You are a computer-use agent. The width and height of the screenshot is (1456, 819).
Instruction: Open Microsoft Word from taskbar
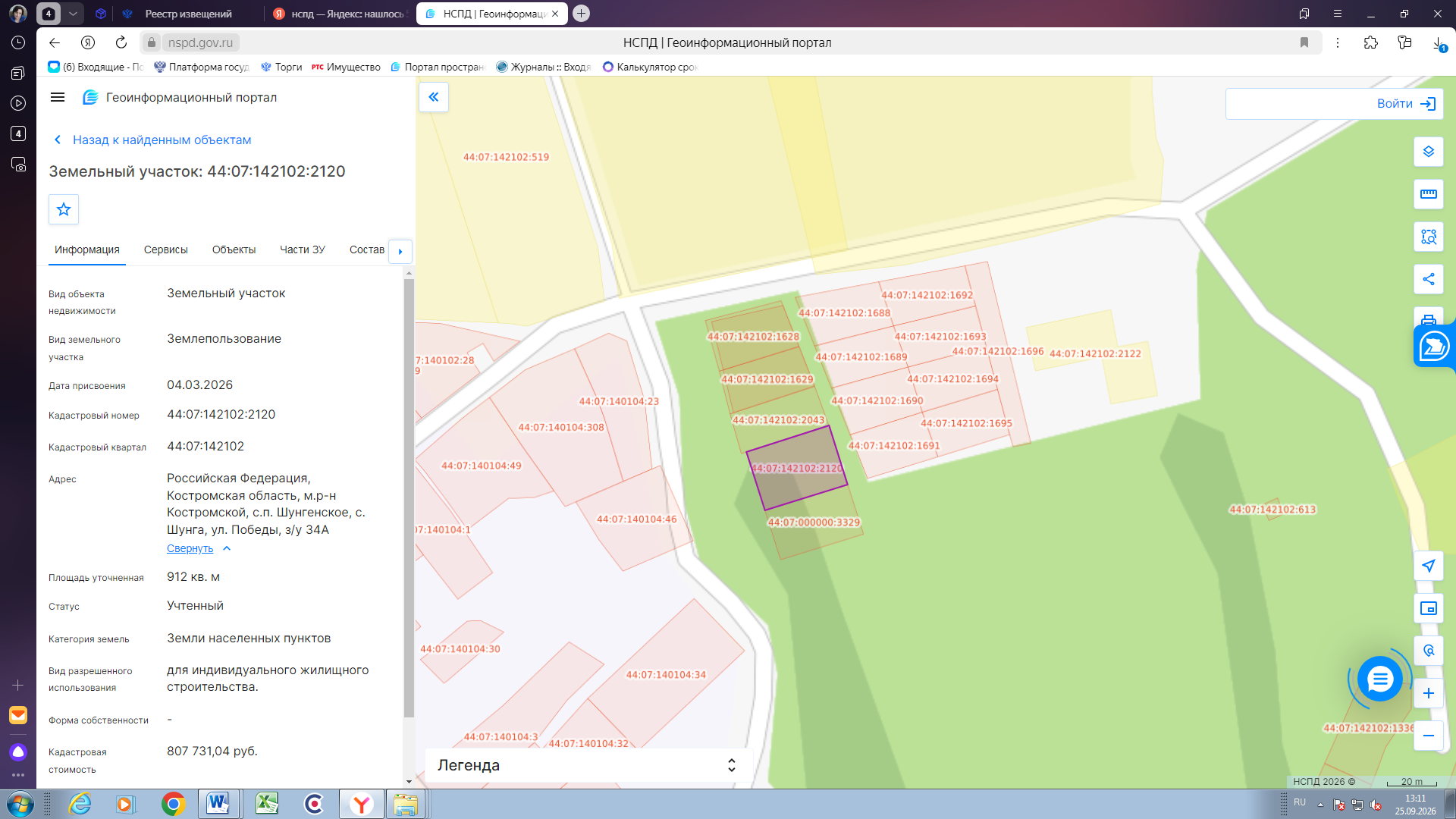(218, 804)
